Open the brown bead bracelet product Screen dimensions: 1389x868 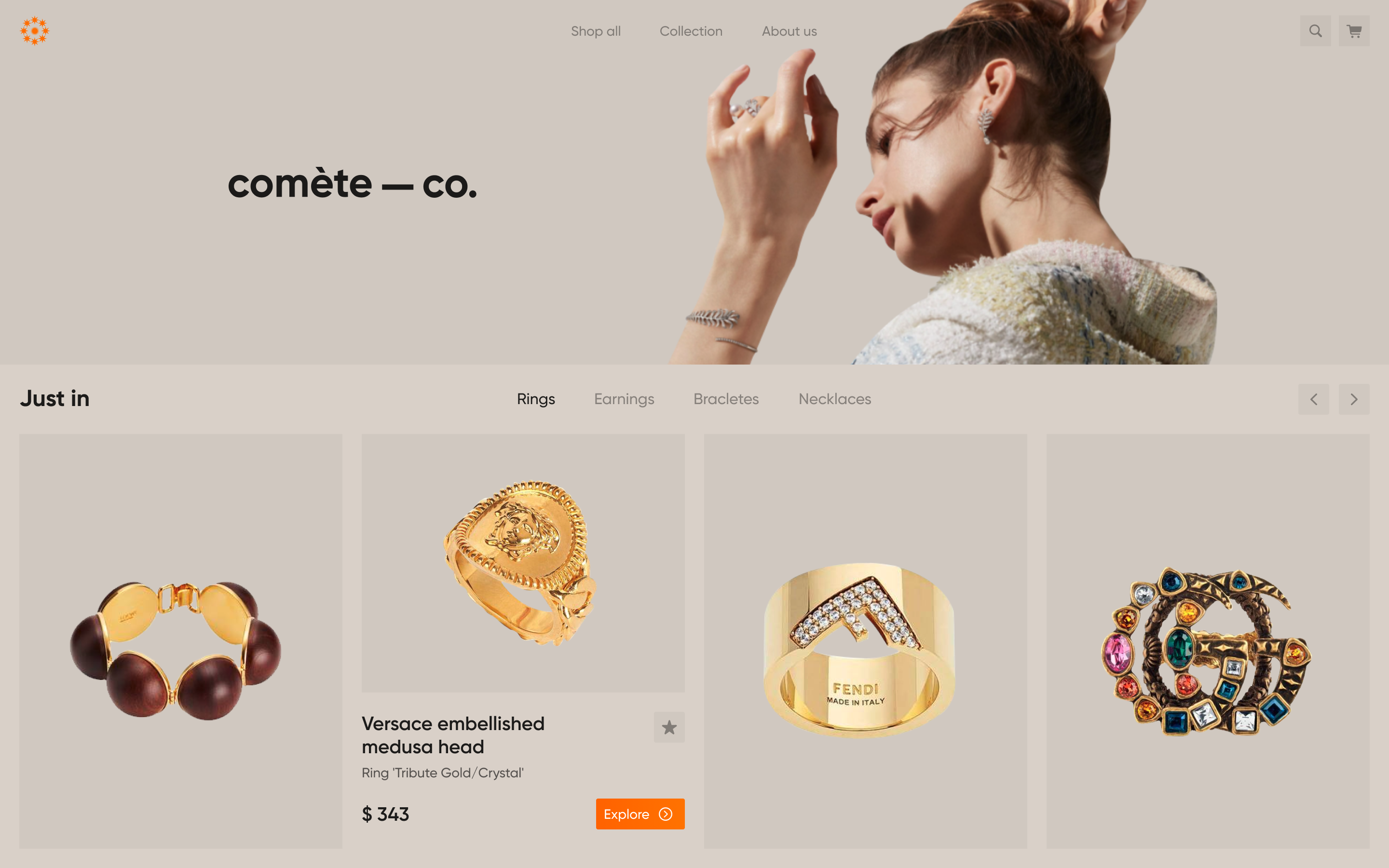pos(181,641)
